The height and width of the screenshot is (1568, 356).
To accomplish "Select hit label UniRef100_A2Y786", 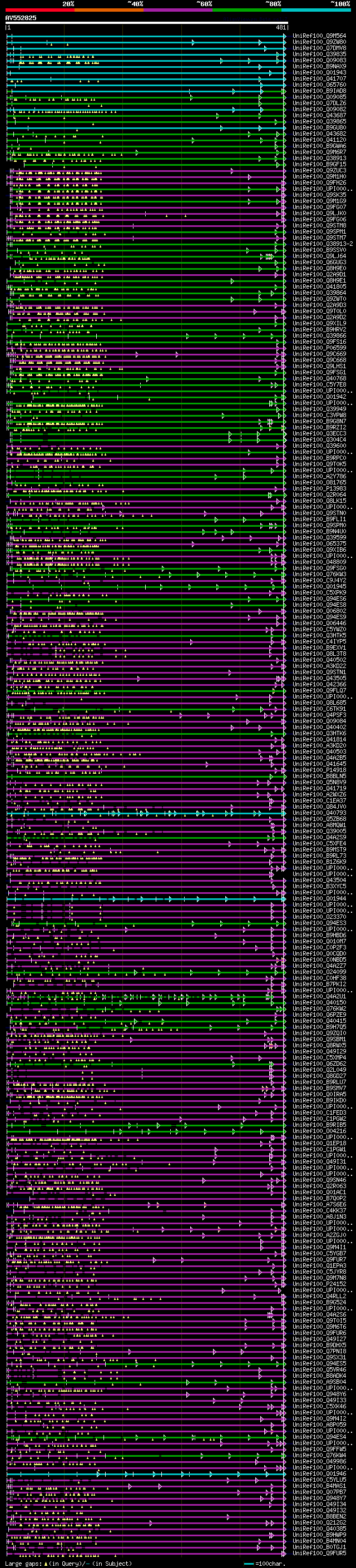I will pos(319,477).
